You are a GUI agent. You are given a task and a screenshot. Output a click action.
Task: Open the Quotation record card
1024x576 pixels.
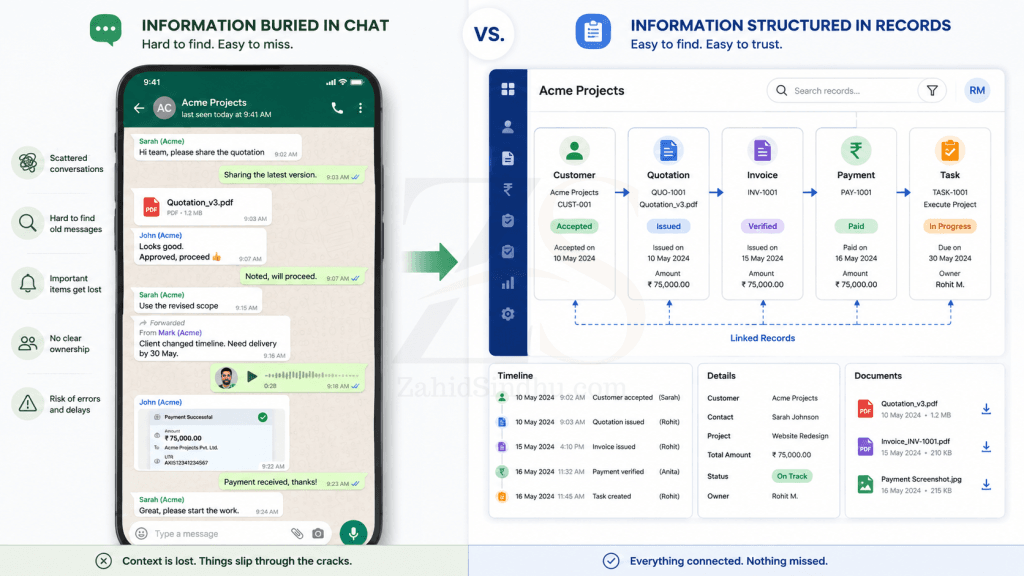click(668, 214)
